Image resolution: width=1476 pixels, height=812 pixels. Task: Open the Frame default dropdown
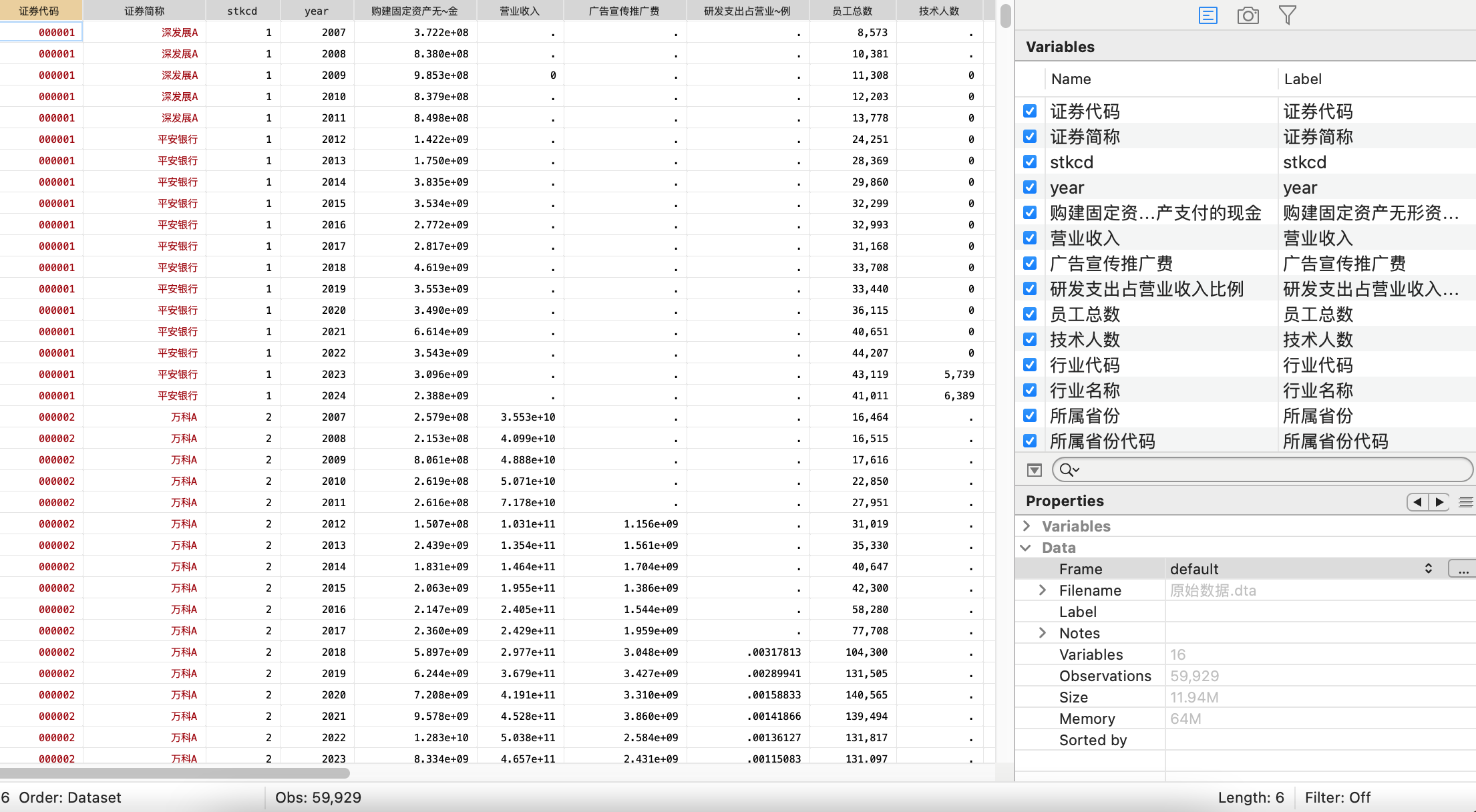pyautogui.click(x=1428, y=569)
